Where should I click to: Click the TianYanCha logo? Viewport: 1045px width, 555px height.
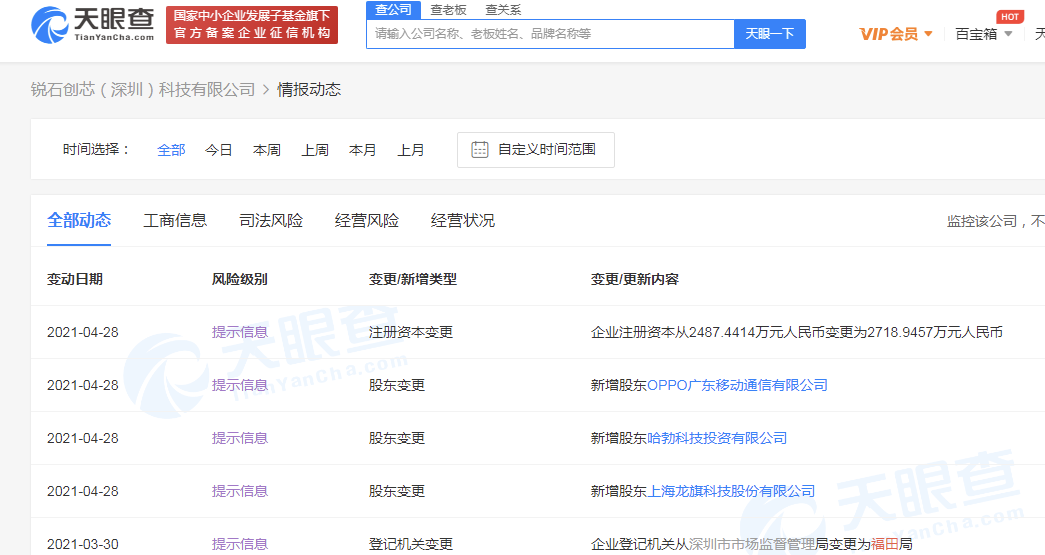pyautogui.click(x=93, y=25)
